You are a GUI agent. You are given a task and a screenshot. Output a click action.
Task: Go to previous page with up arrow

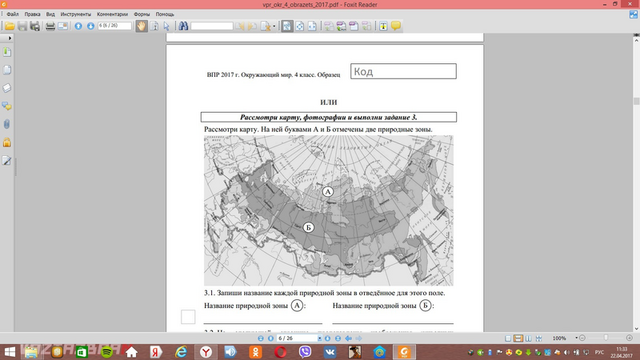[x=78, y=26]
